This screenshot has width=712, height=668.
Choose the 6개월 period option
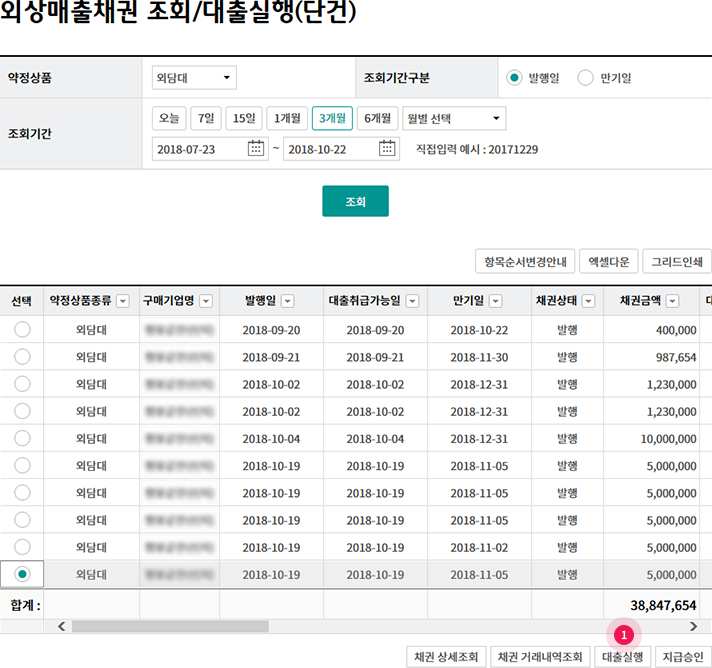click(377, 119)
